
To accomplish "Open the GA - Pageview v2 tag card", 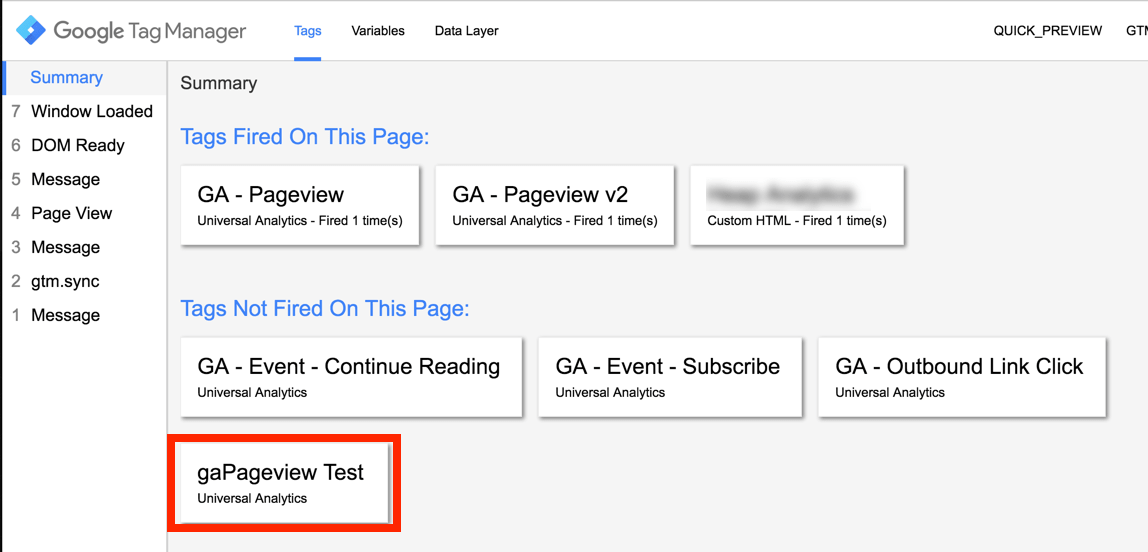I will (x=555, y=205).
